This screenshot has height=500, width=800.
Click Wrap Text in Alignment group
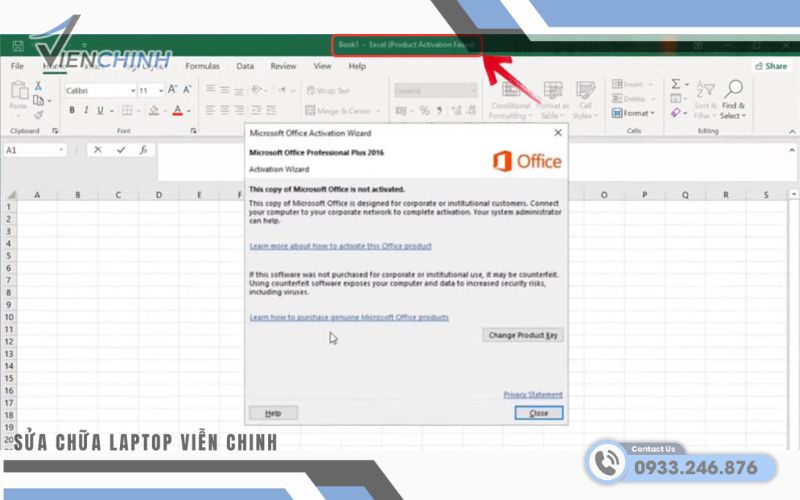tap(328, 90)
